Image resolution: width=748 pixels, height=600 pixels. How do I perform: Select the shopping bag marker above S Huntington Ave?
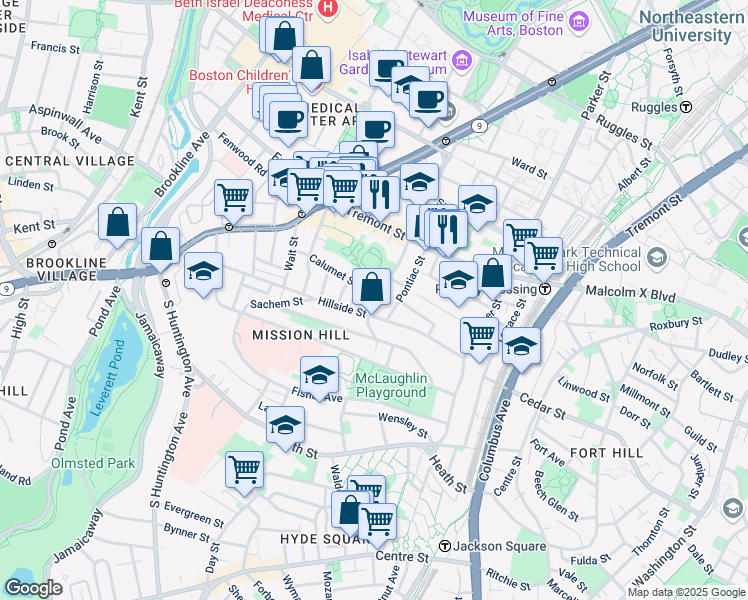coord(160,247)
